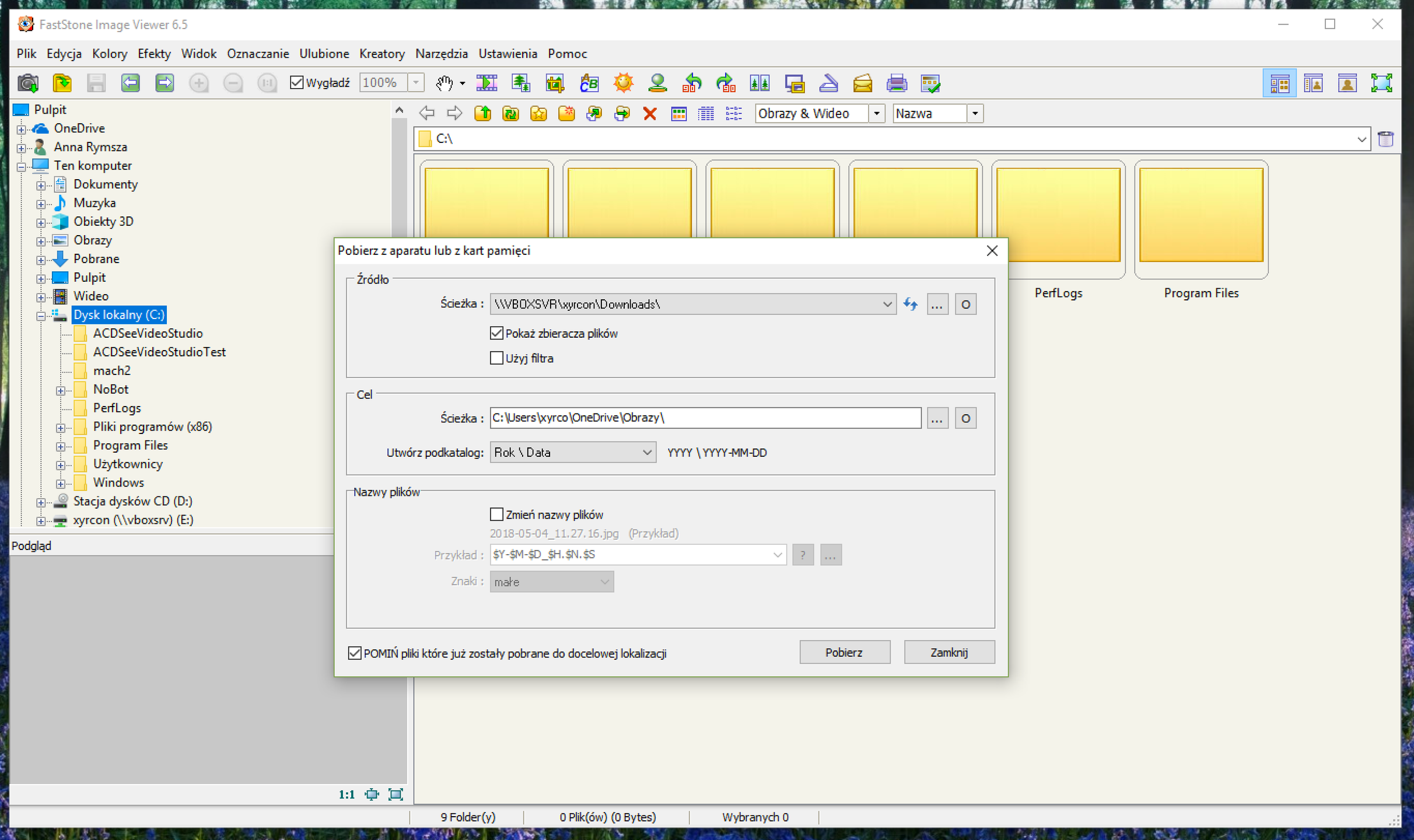This screenshot has width=1414, height=840.
Task: Open the Kreatory menu
Action: coord(382,54)
